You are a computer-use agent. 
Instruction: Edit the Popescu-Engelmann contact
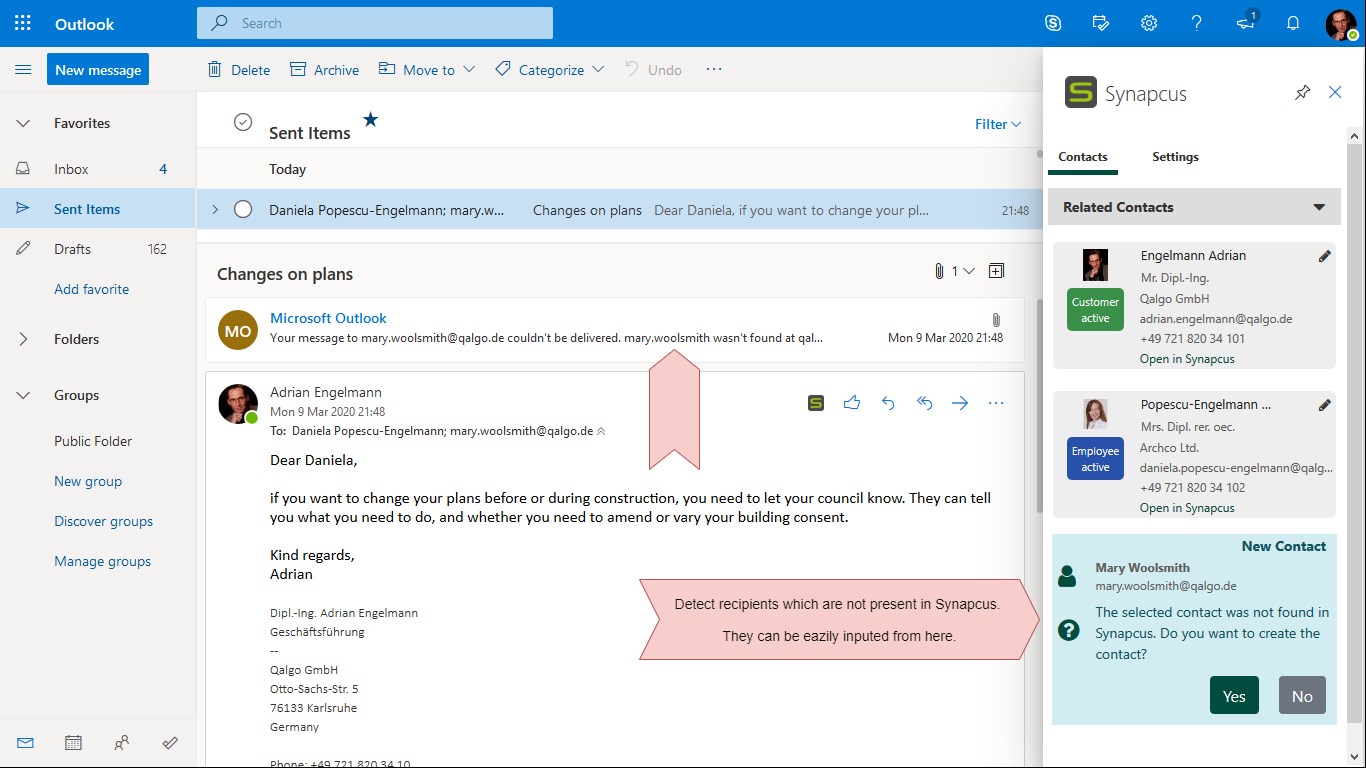(x=1324, y=405)
